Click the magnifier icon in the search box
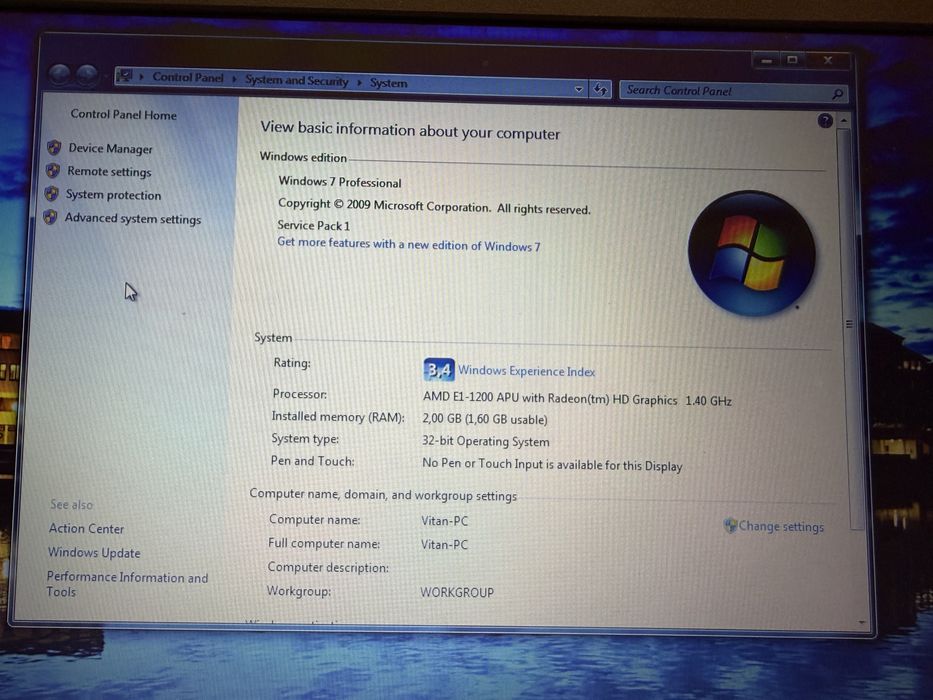This screenshot has width=933, height=700. click(837, 93)
